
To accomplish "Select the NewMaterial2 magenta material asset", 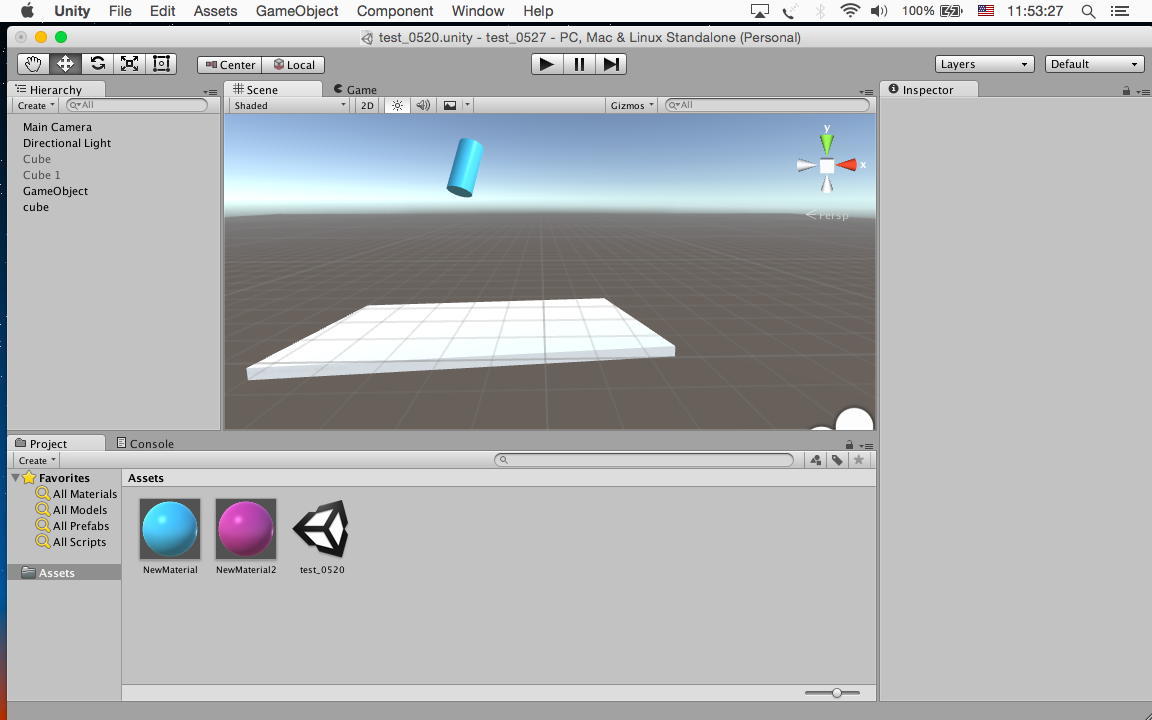I will tap(246, 536).
